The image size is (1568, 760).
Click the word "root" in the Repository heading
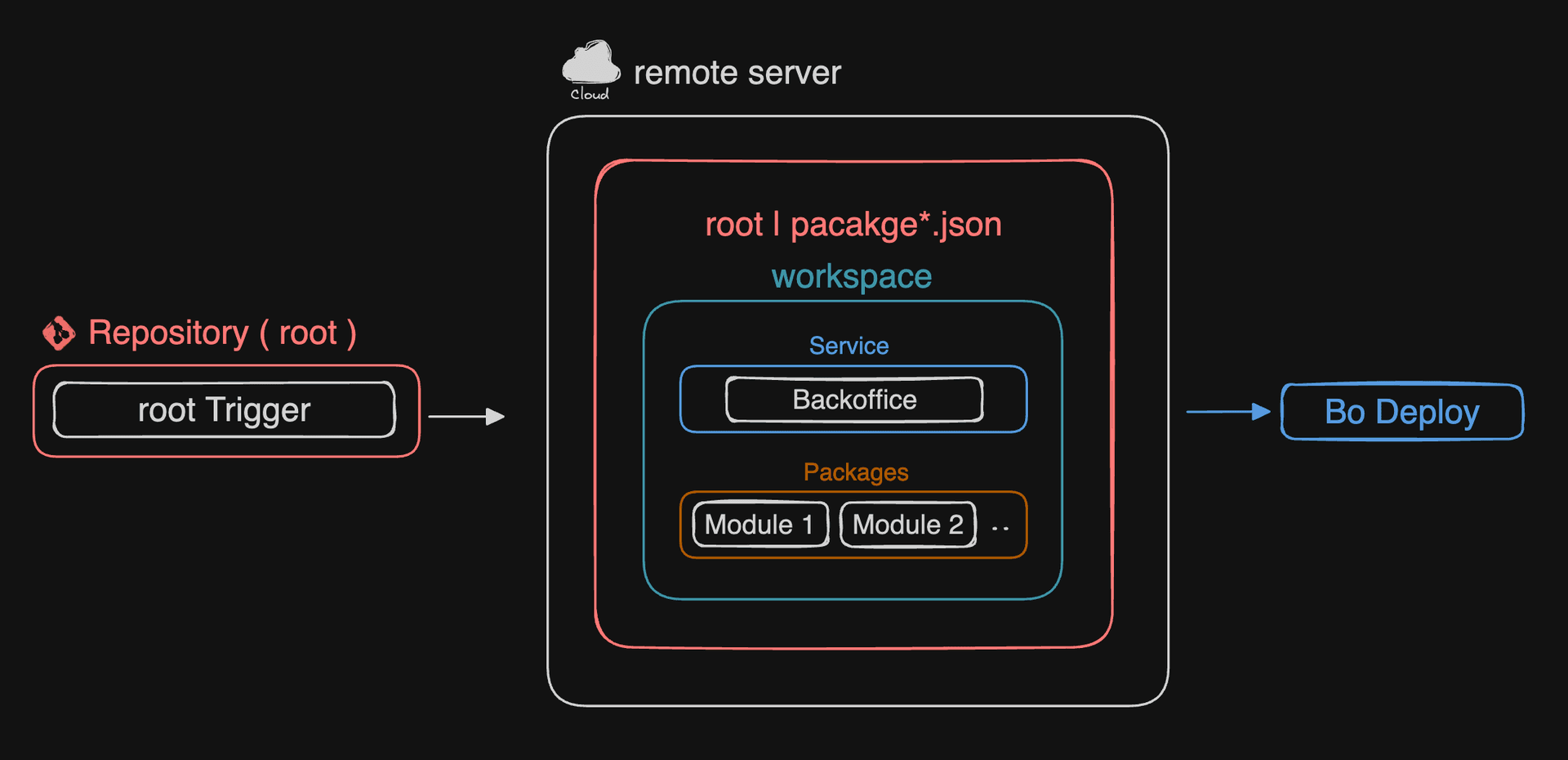click(x=308, y=333)
